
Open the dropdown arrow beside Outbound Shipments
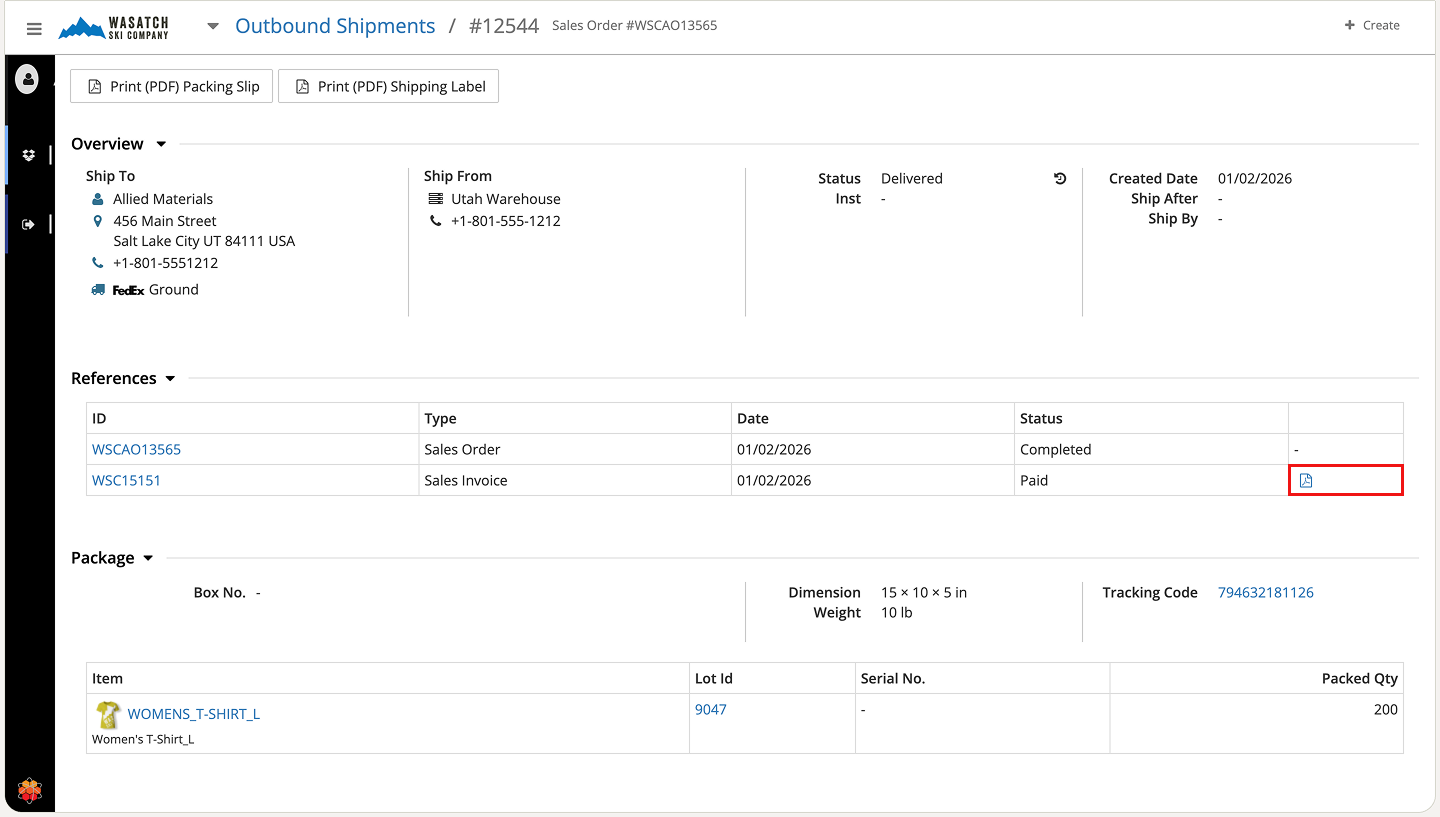pos(213,27)
